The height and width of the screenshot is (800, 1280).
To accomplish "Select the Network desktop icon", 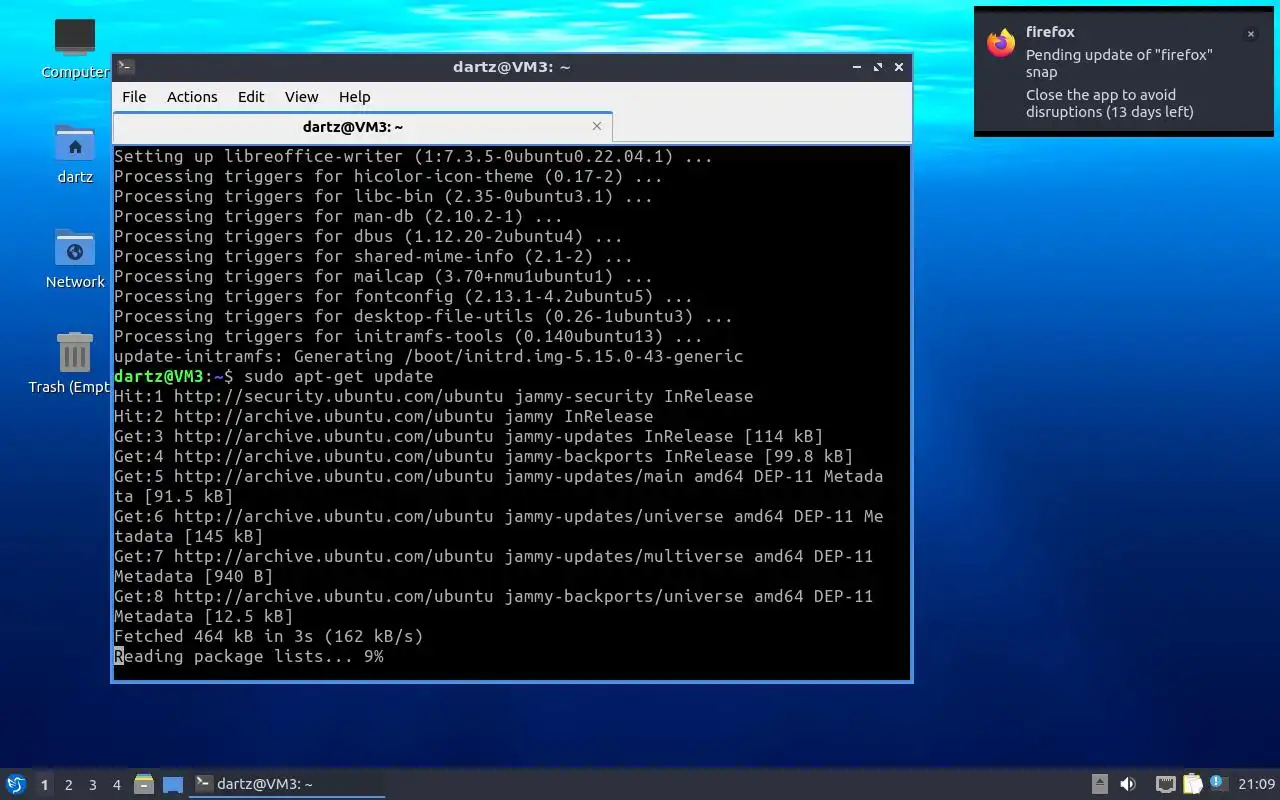I will tap(75, 259).
